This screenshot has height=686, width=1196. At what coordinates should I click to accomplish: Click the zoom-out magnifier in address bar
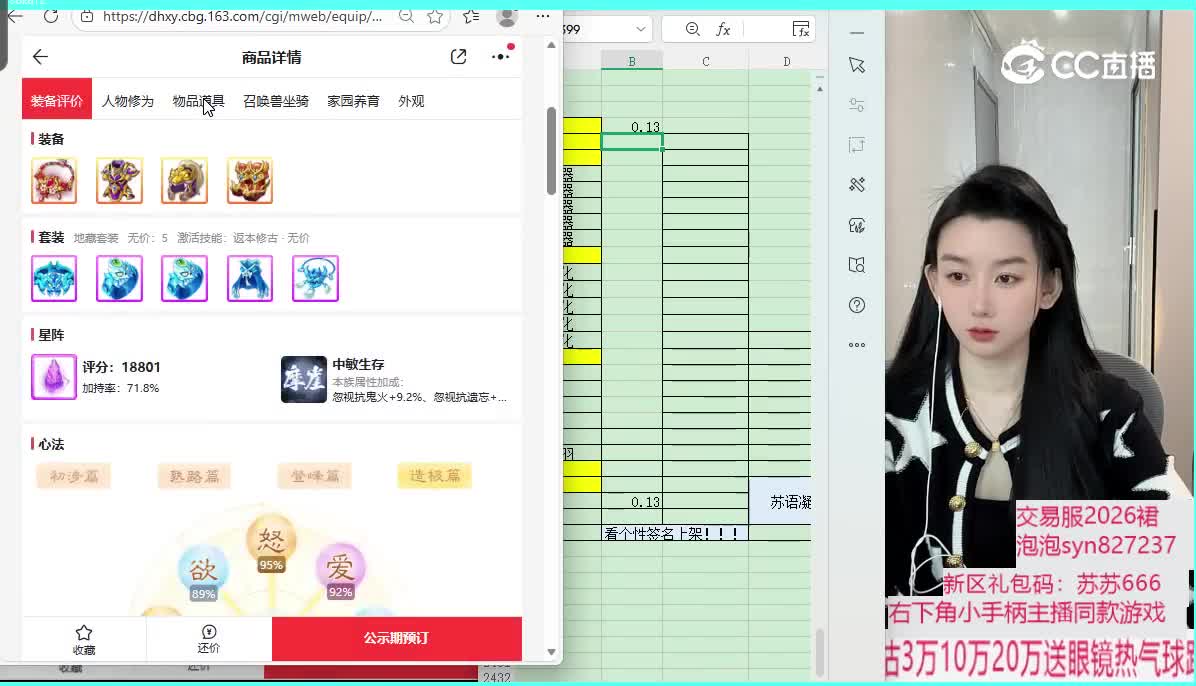coord(407,16)
